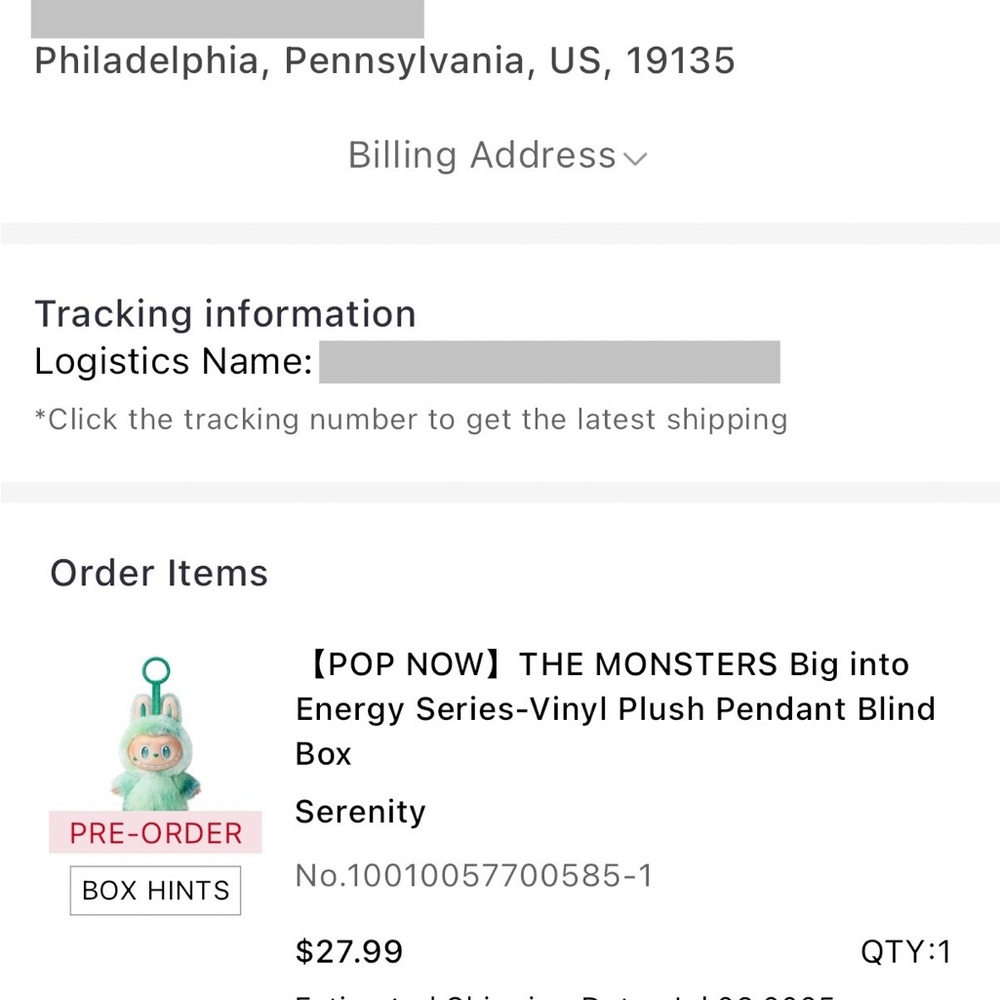This screenshot has width=1000, height=1000.
Task: Click the Order Items heading
Action: point(159,573)
